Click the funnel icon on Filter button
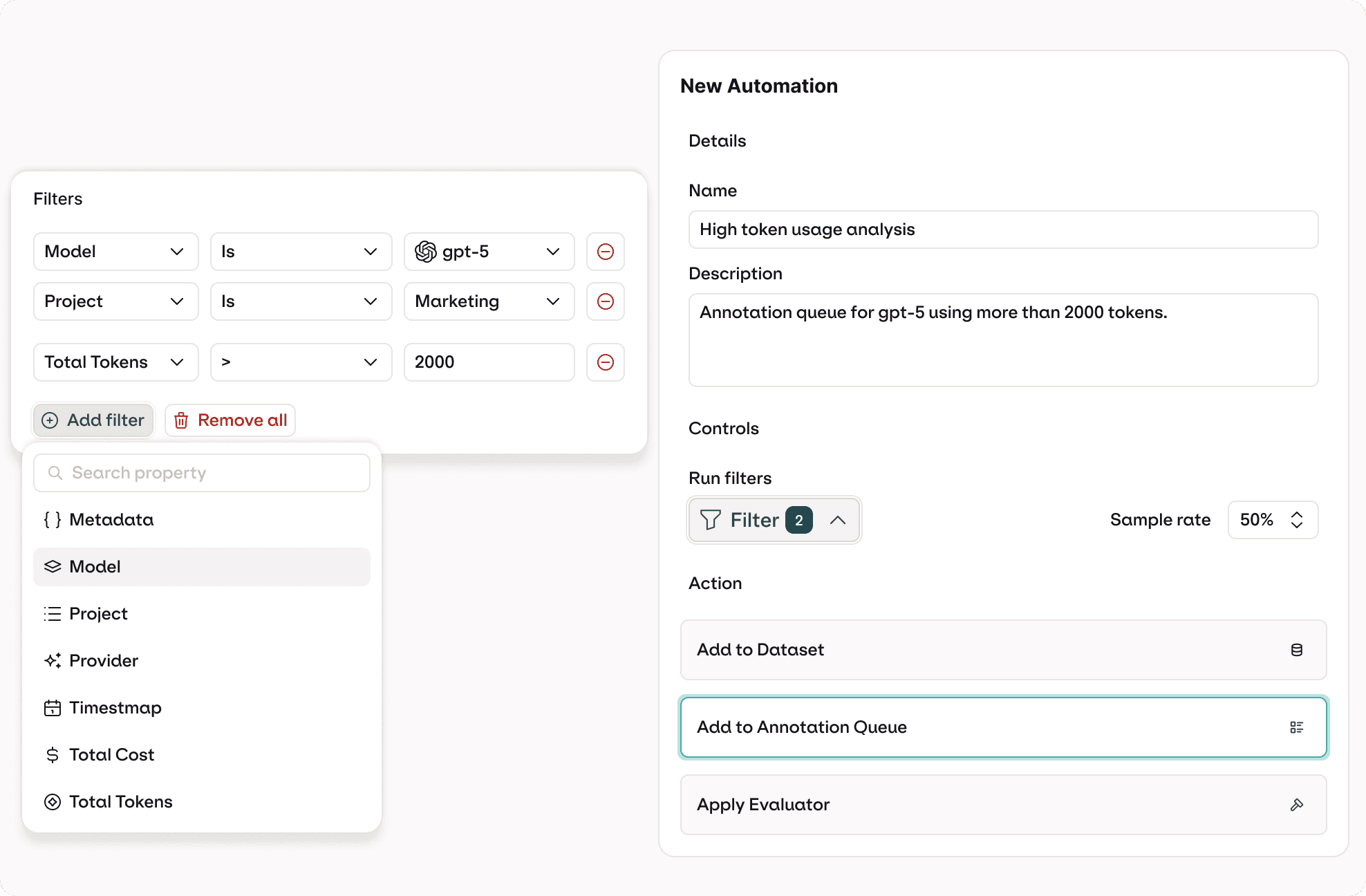1366x896 pixels. click(x=710, y=520)
